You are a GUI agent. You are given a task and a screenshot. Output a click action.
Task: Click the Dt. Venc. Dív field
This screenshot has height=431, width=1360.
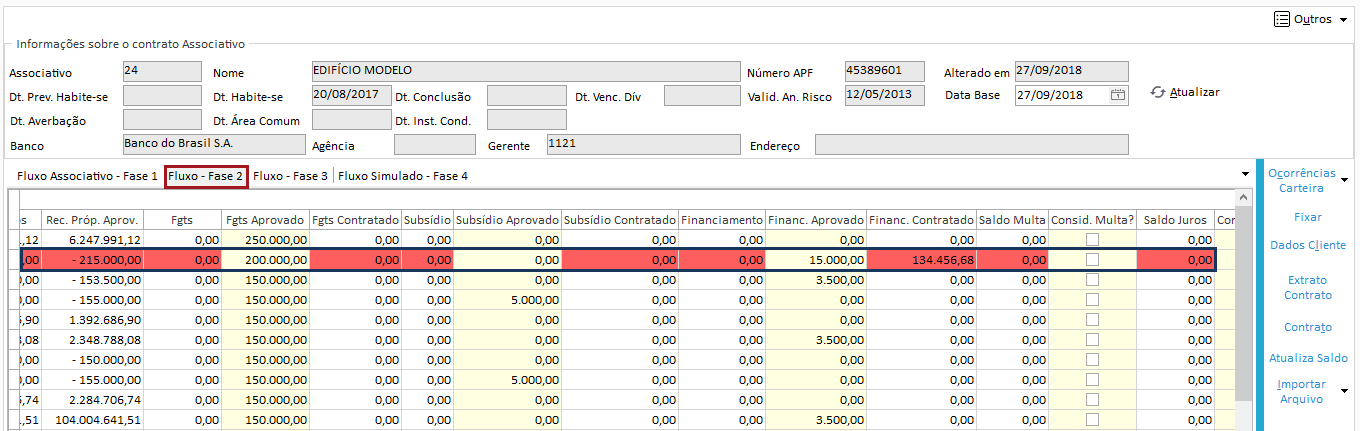(701, 96)
